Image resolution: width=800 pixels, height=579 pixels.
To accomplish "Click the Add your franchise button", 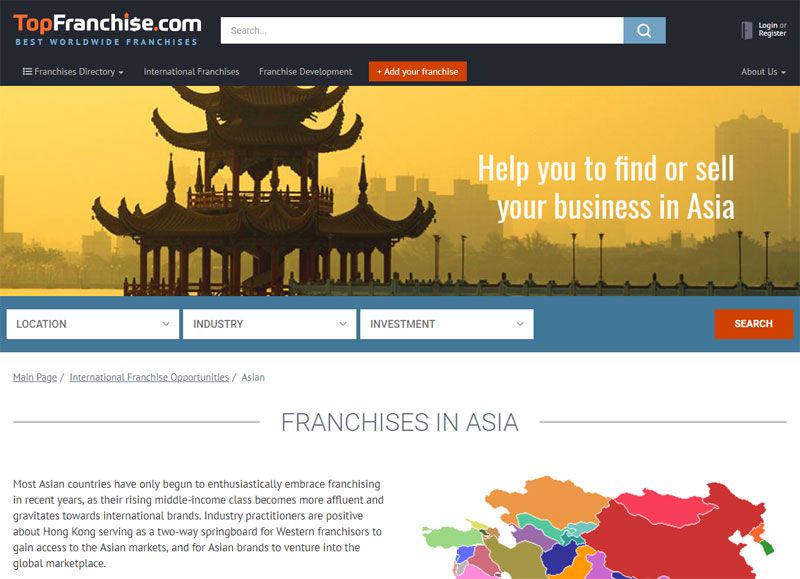I will click(417, 72).
